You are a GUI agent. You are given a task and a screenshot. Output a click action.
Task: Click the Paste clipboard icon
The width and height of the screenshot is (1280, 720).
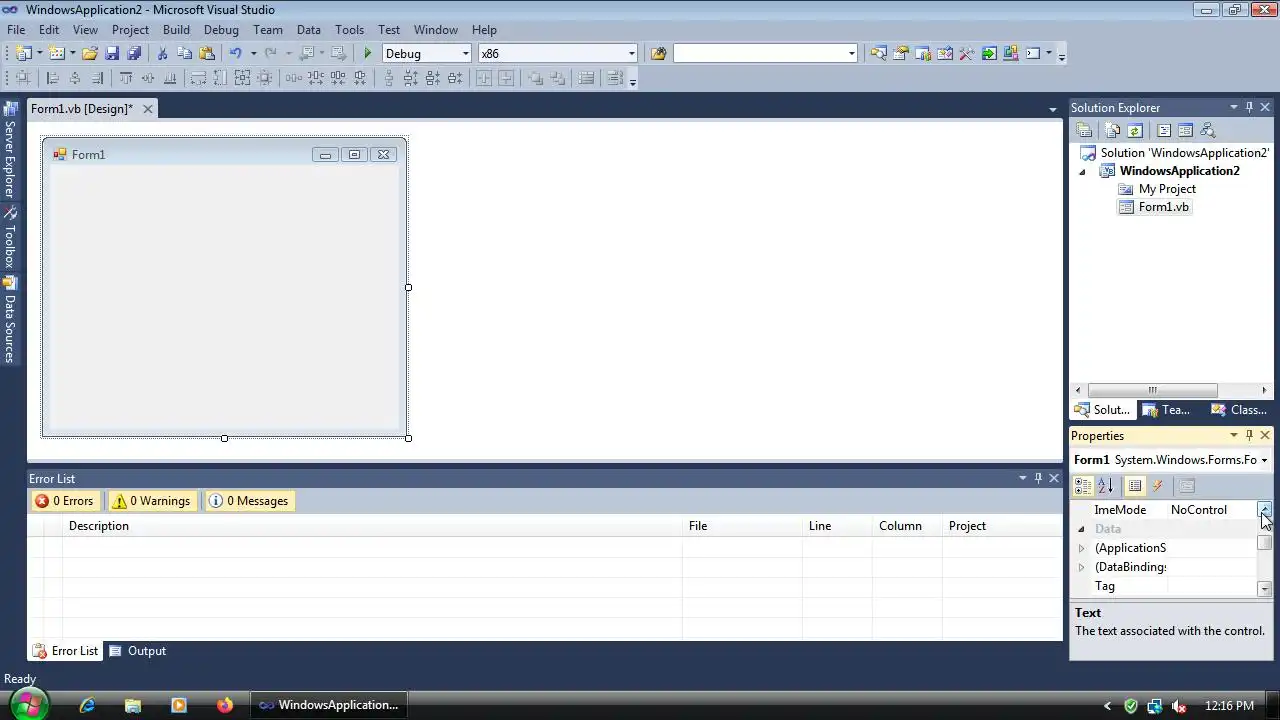tap(207, 53)
